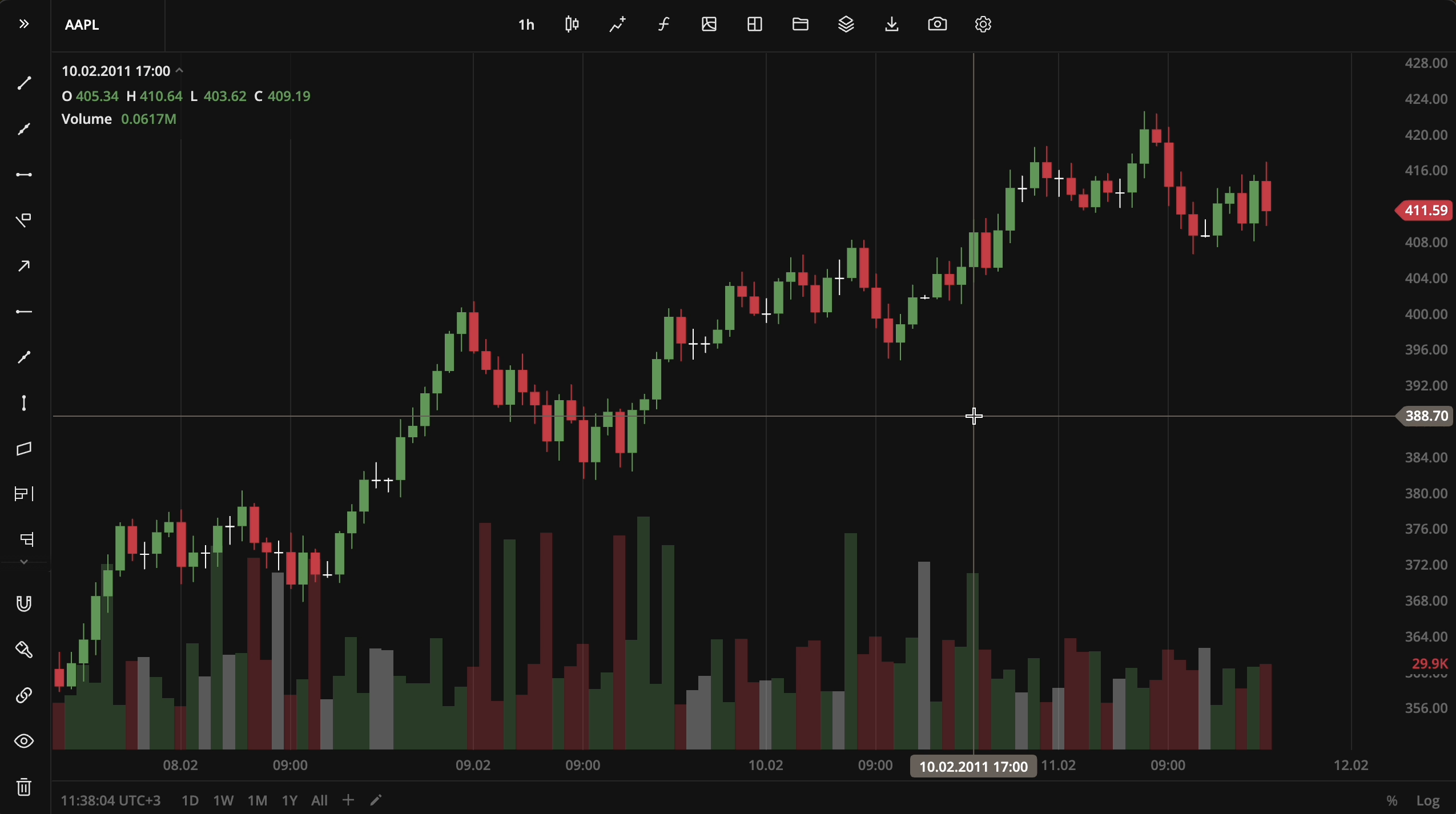The image size is (1456, 814).
Task: Click the camera snapshot icon
Action: point(937,24)
